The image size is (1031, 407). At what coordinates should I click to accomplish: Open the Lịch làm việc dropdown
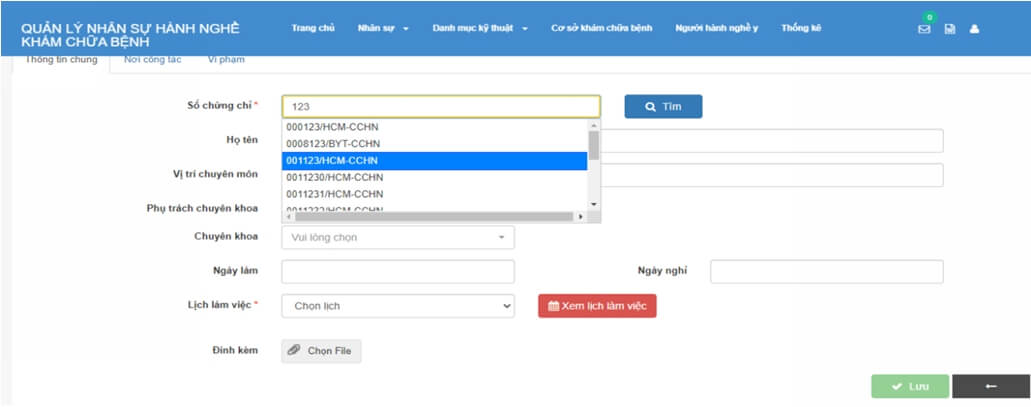coord(398,306)
